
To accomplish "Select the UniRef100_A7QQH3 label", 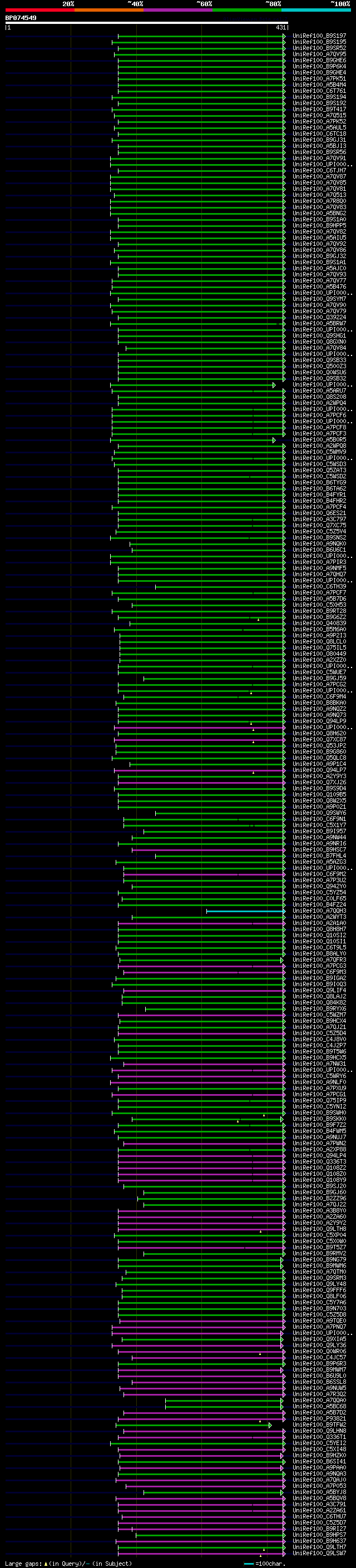I will tap(319, 911).
